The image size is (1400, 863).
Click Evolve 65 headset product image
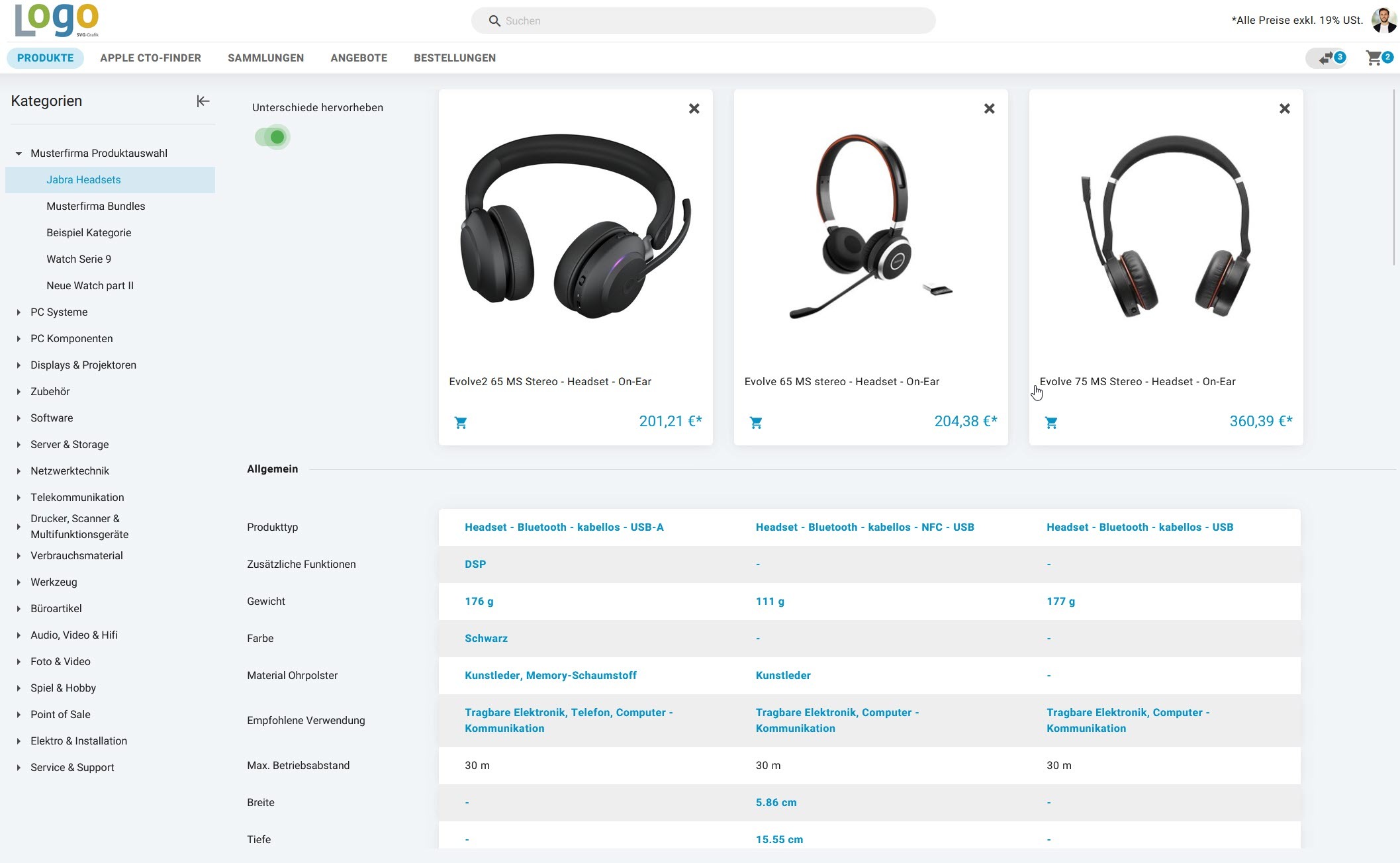pos(870,226)
